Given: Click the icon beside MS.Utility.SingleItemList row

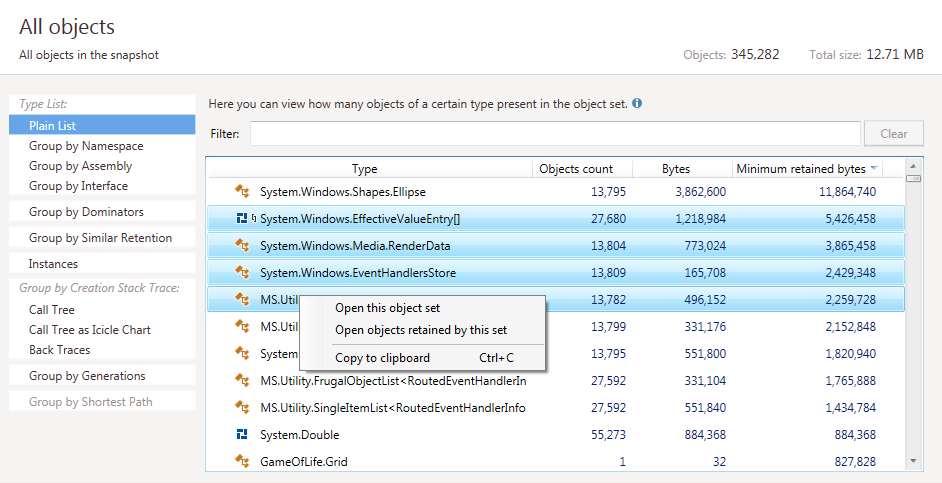Looking at the screenshot, I should pos(241,408).
